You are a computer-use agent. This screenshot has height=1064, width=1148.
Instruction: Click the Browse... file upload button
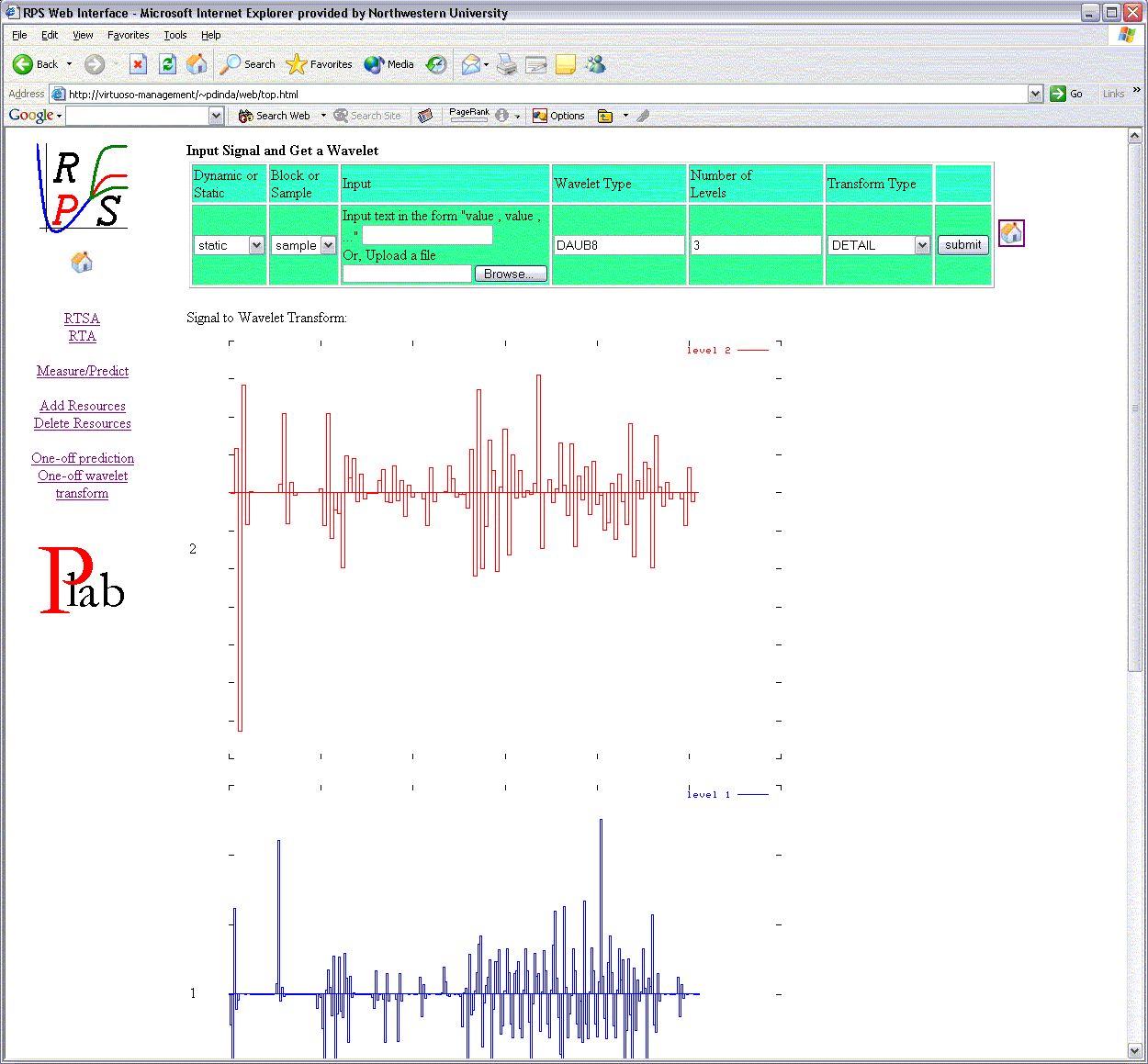[x=510, y=274]
